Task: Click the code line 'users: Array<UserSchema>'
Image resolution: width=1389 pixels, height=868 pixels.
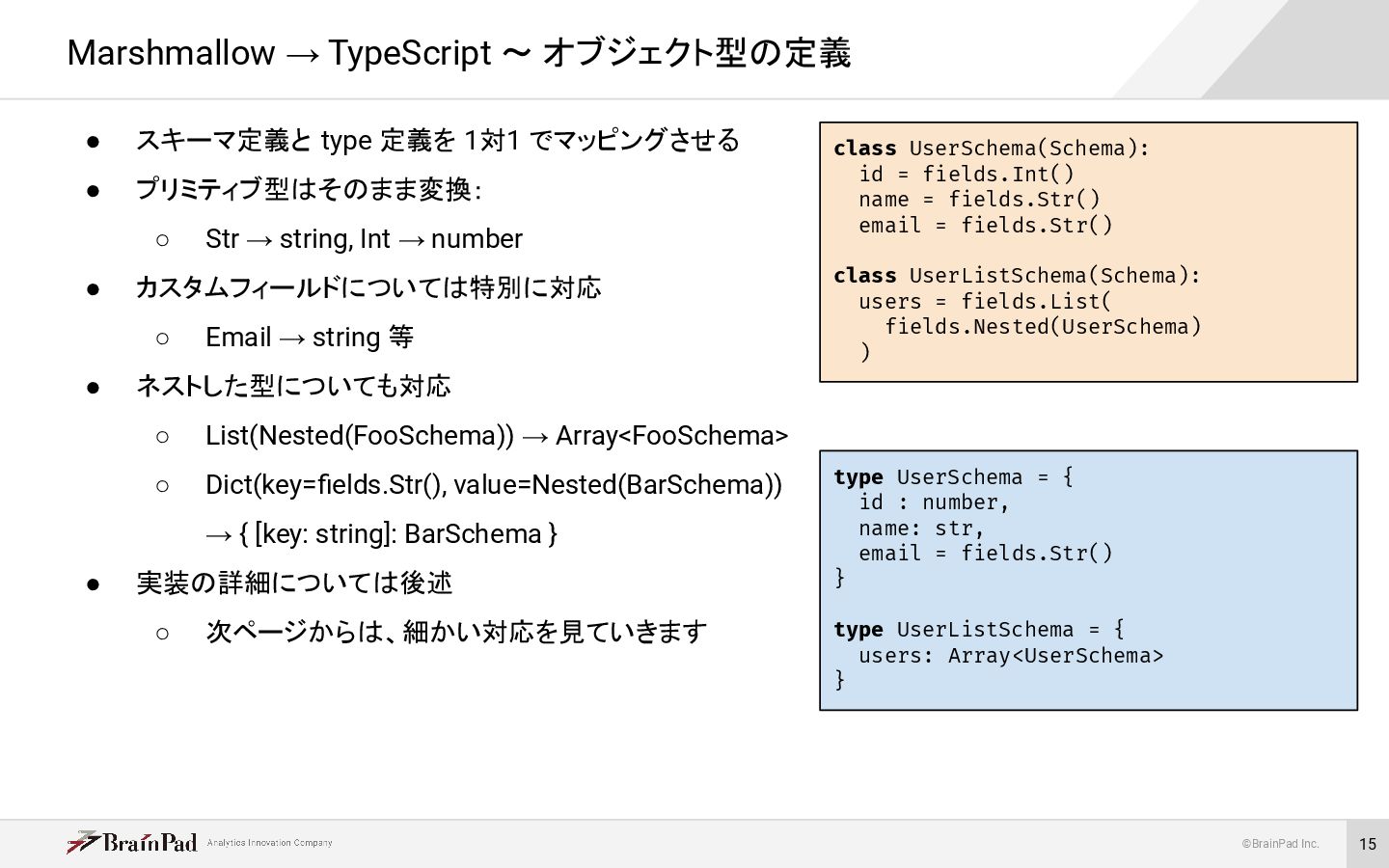Action: click(1011, 656)
